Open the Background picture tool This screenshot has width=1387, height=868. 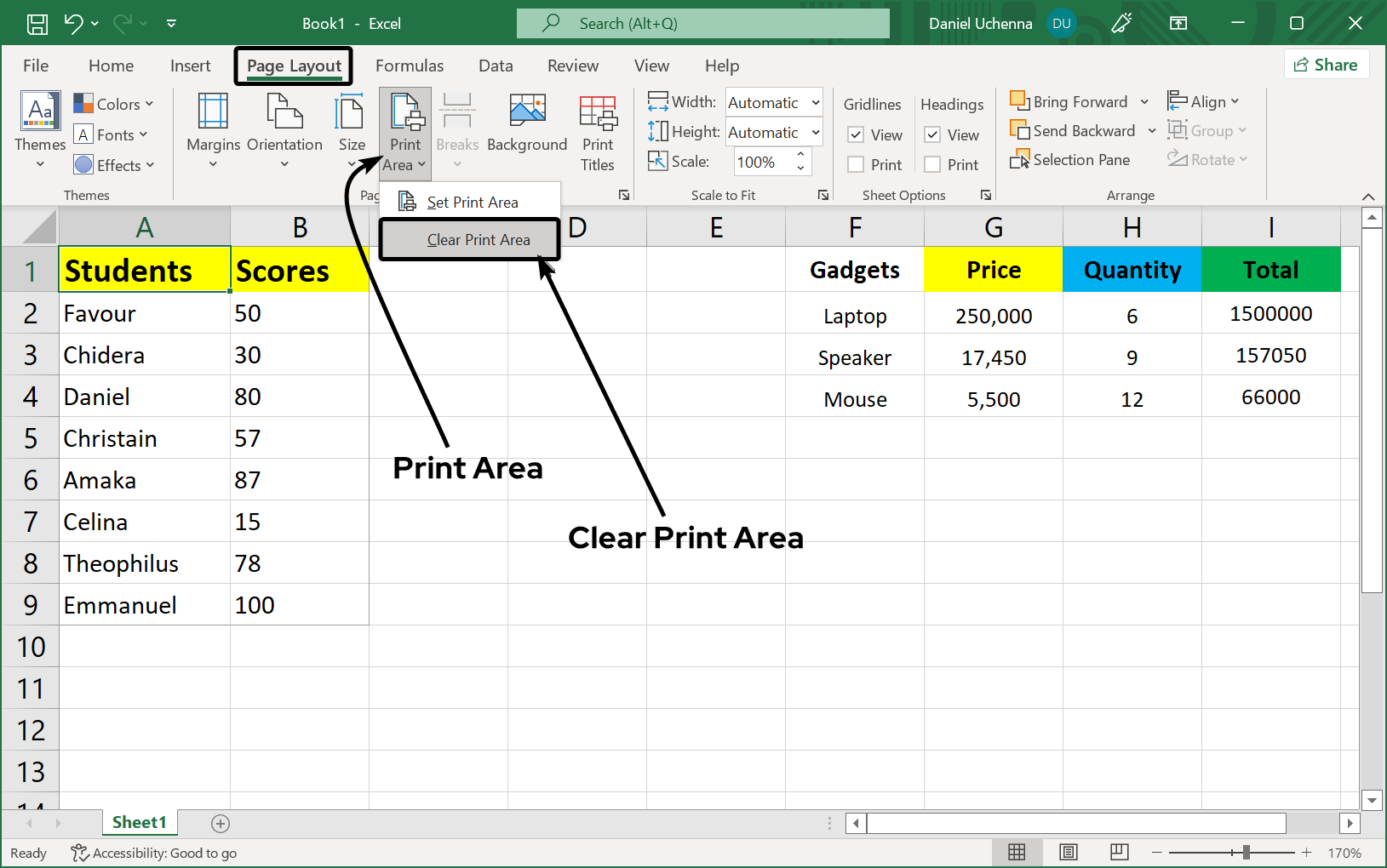point(527,128)
